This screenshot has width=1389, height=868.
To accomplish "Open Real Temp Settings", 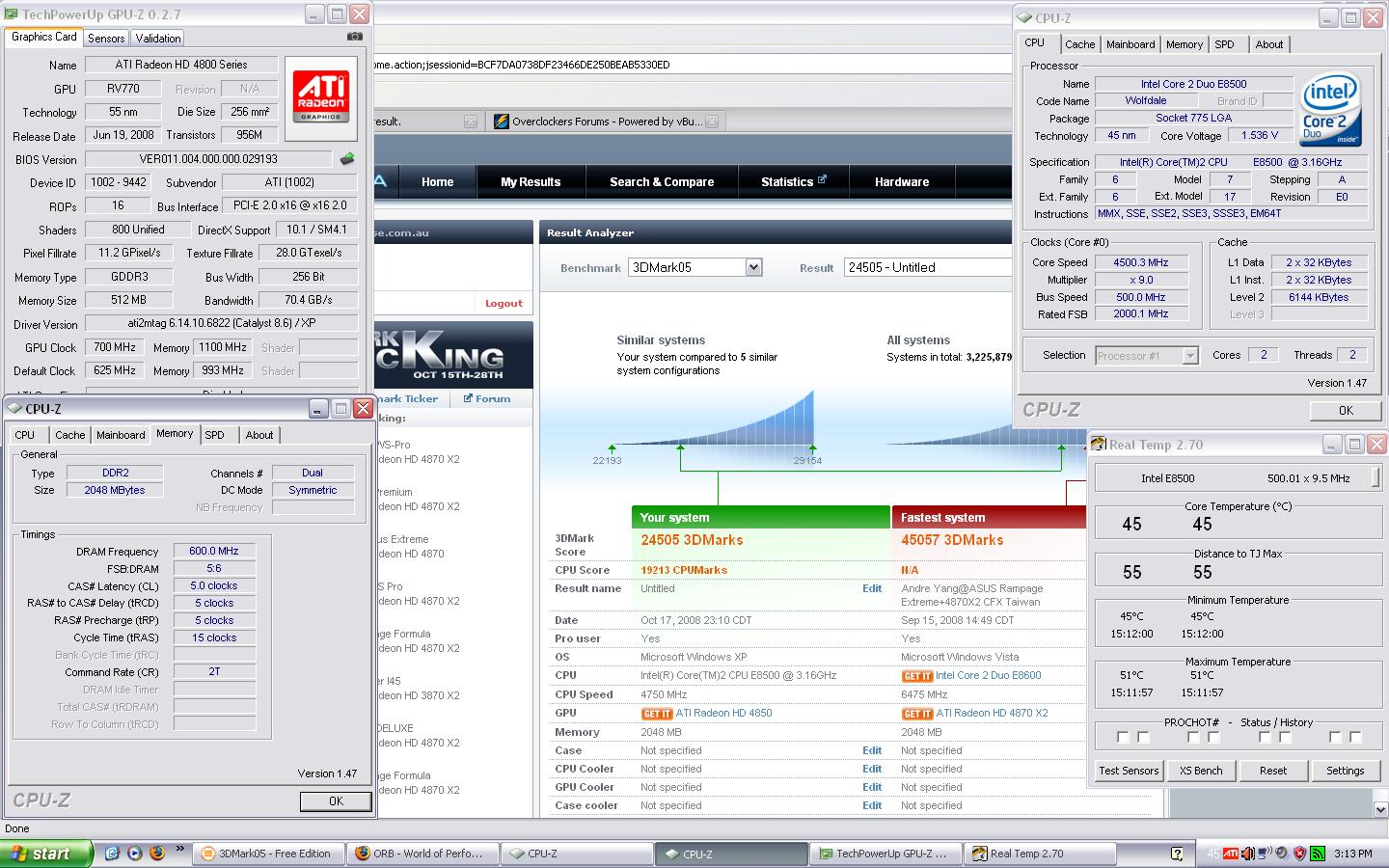I will coord(1345,771).
